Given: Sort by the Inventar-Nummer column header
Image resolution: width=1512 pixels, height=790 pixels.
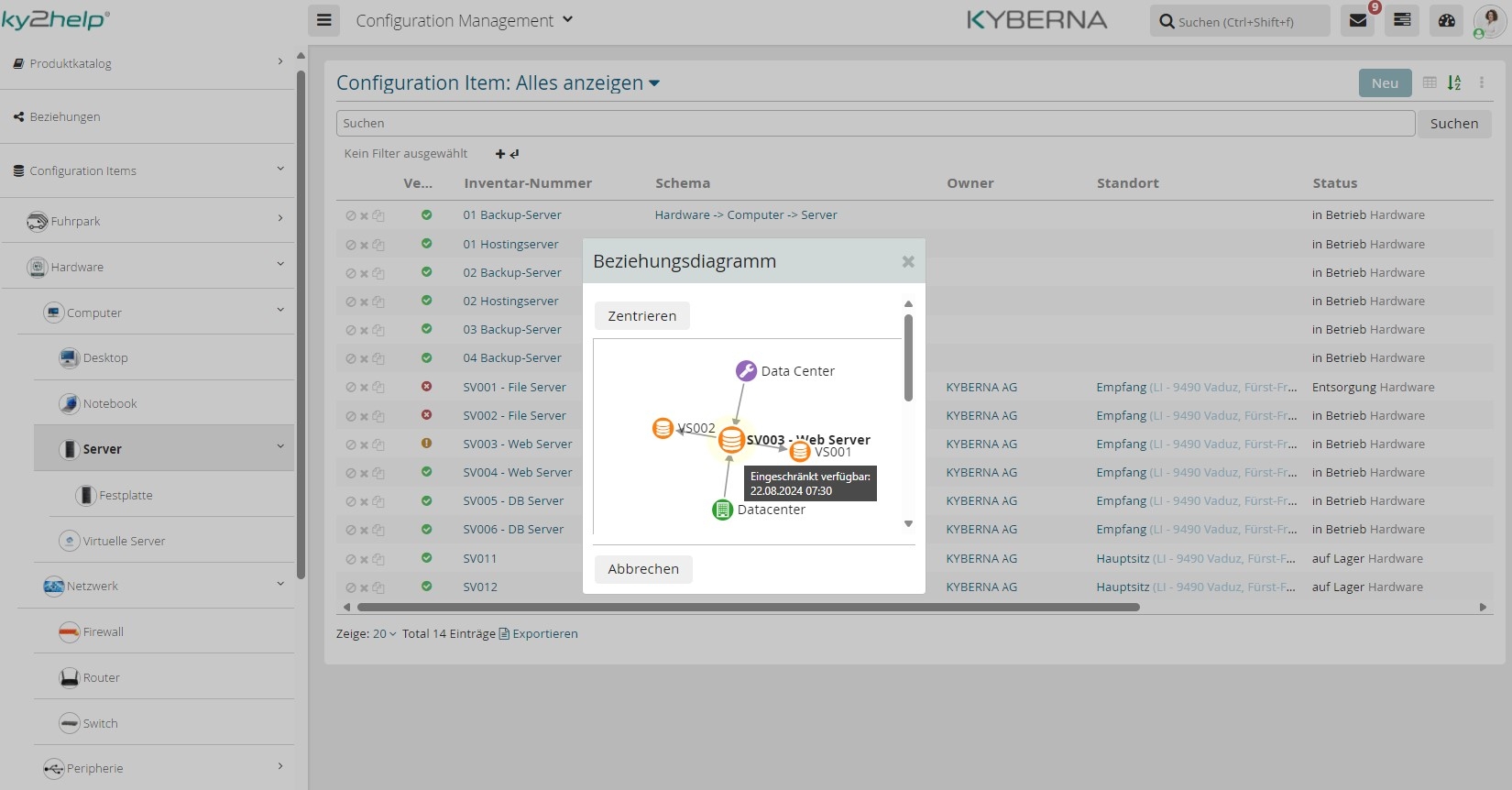Looking at the screenshot, I should click(x=528, y=183).
